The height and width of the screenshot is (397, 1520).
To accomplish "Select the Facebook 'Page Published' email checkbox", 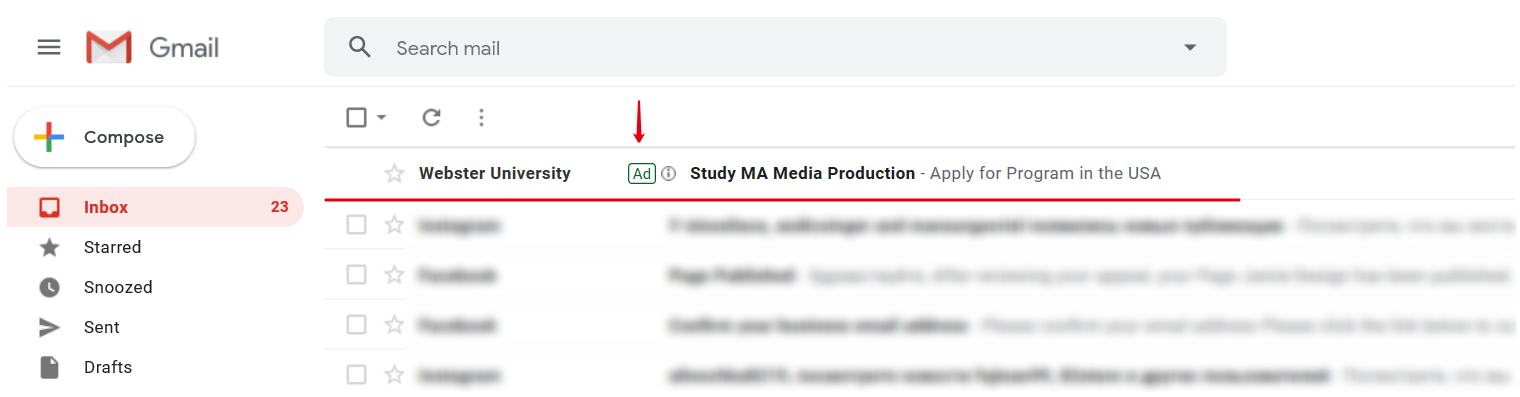I will (356, 274).
